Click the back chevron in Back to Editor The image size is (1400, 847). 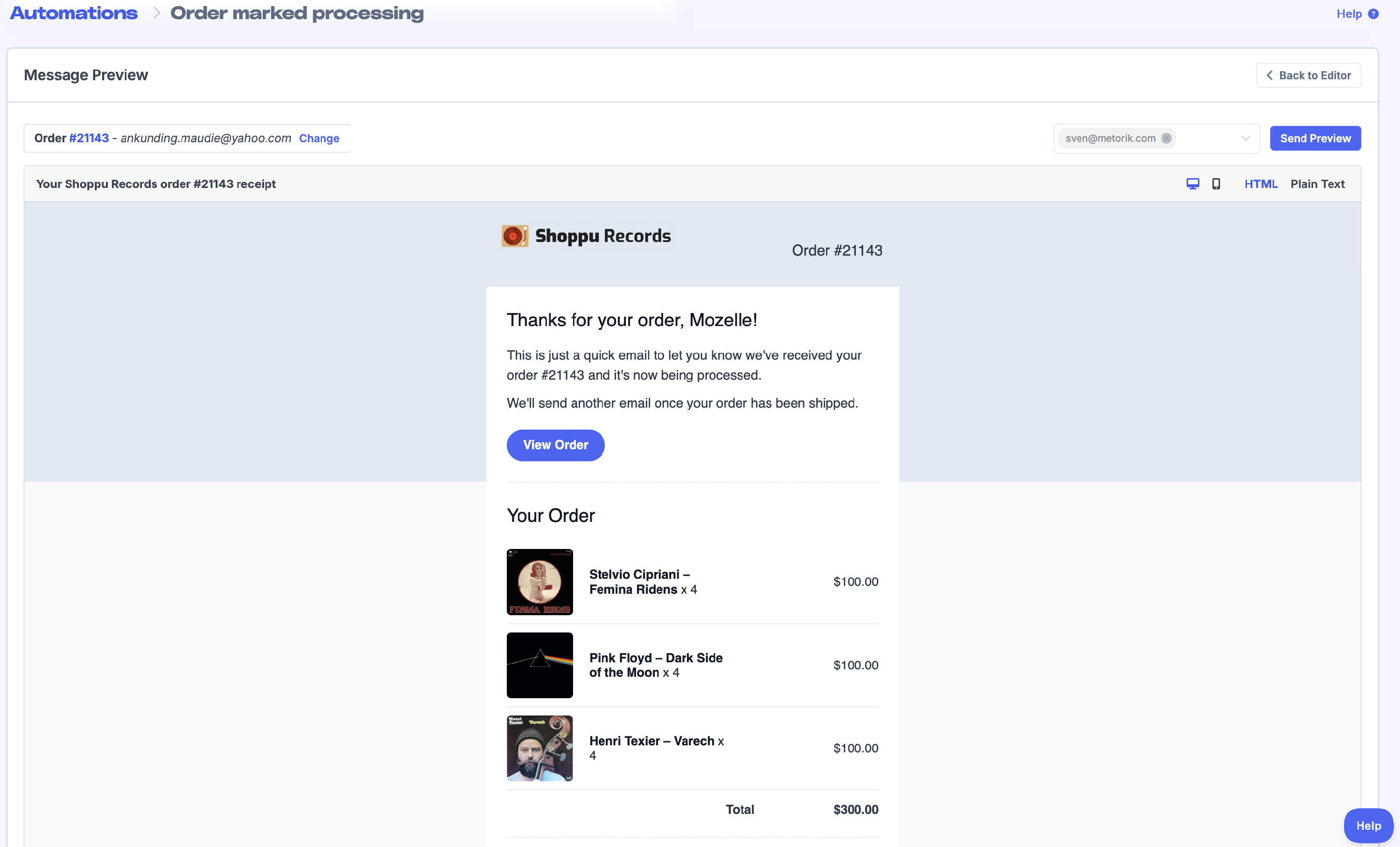(1269, 76)
